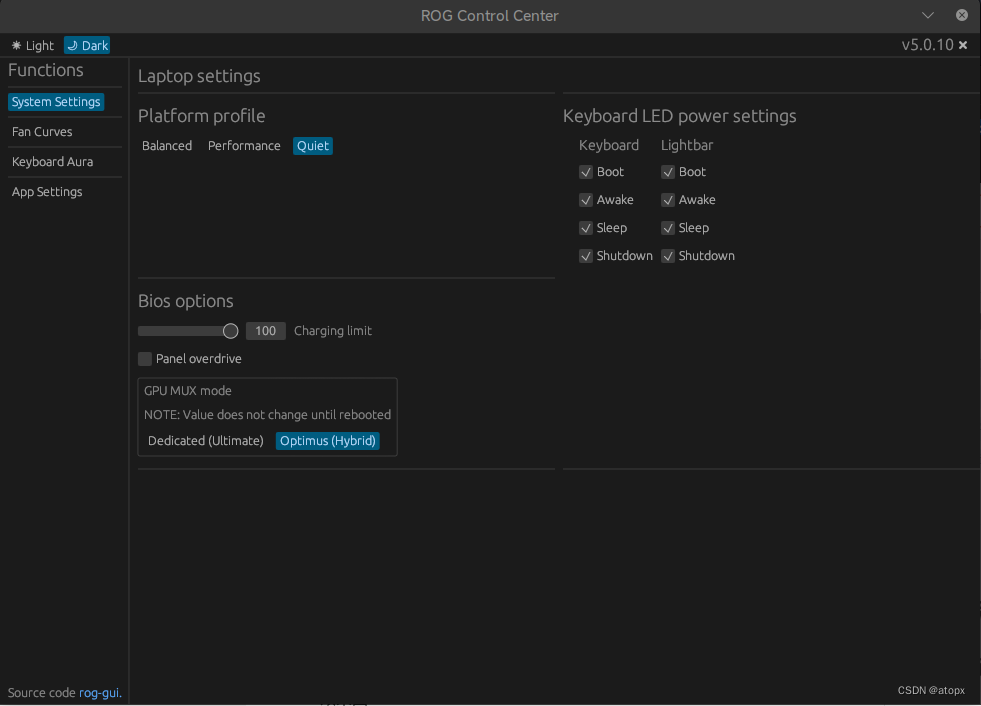Screen dimensions: 981x706
Task: Click the GPU MUX mode label
Action: point(188,391)
